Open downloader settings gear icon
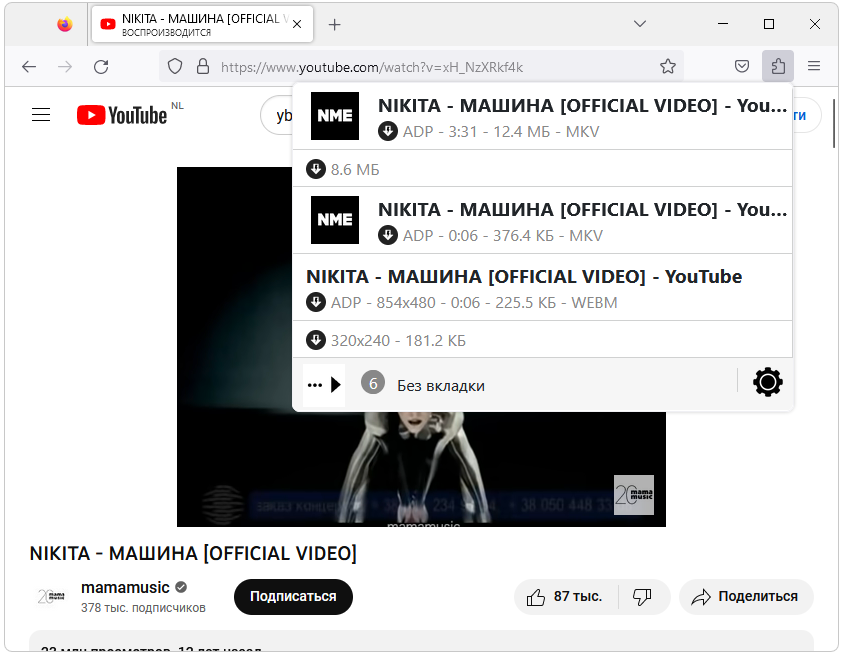Screen dimensions: 843x655 click(x=768, y=382)
